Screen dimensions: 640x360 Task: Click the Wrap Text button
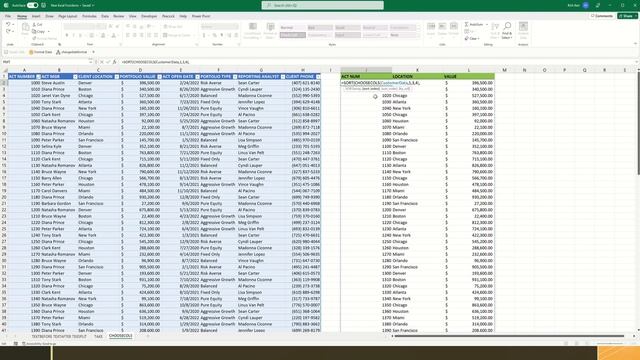coord(173,27)
